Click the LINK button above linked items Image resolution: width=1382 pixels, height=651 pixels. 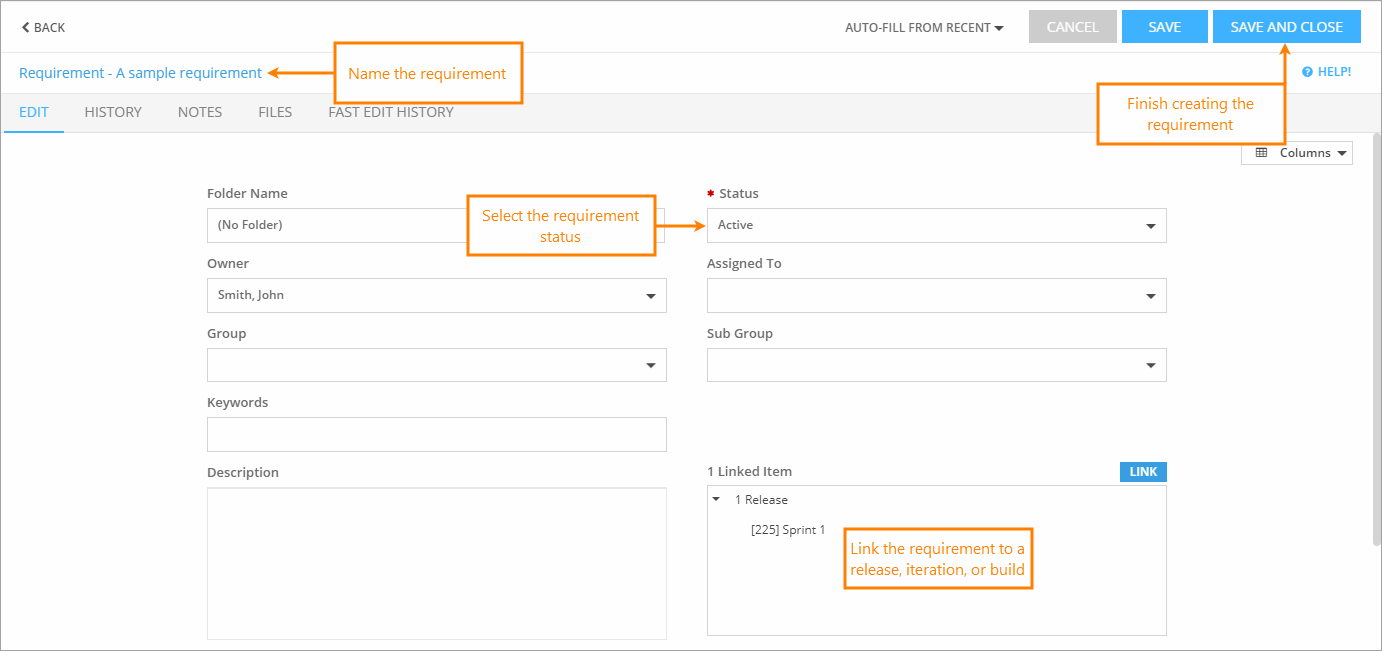[x=1142, y=471]
